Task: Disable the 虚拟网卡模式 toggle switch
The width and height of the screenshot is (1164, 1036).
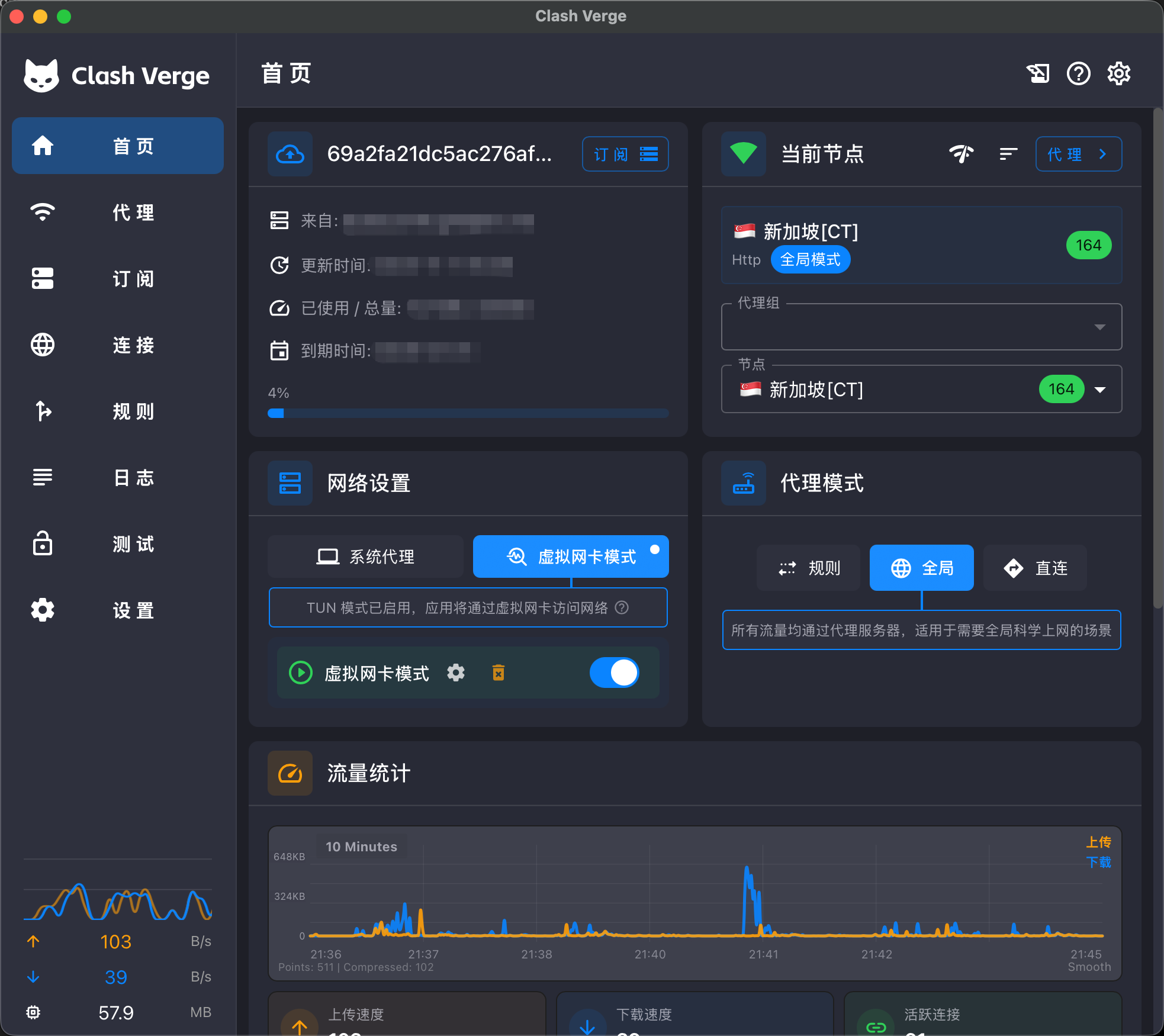Action: [614, 673]
